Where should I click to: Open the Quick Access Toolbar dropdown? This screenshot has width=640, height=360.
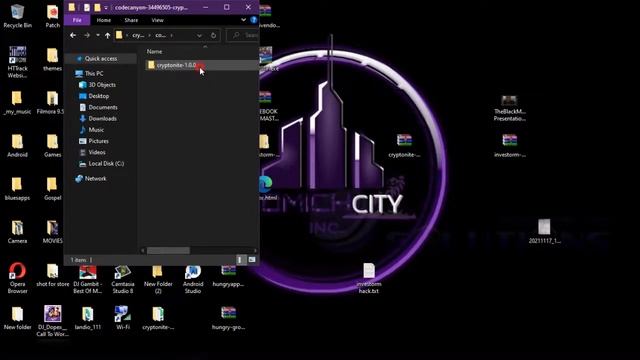click(x=106, y=7)
